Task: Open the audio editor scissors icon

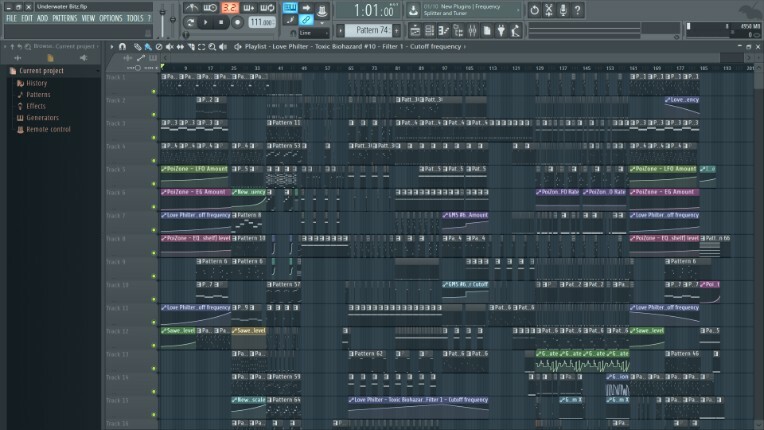Action: point(549,10)
